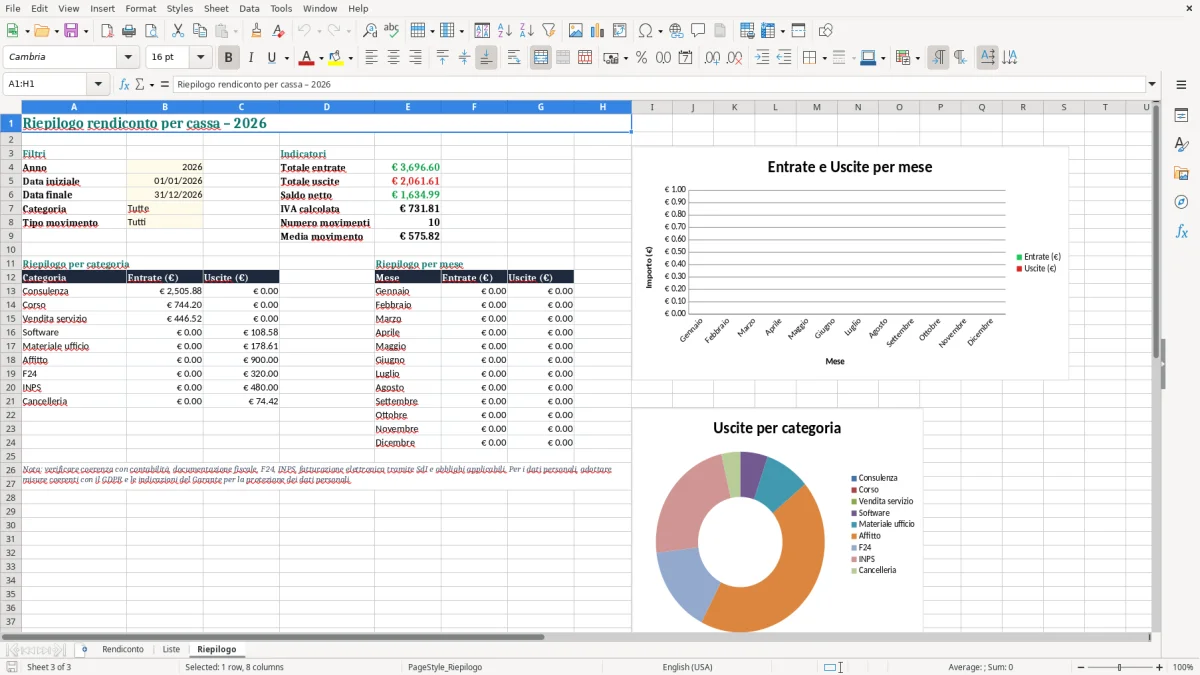Open Borders dropdown arrow
This screenshot has width=1200, height=675.
[x=825, y=58]
